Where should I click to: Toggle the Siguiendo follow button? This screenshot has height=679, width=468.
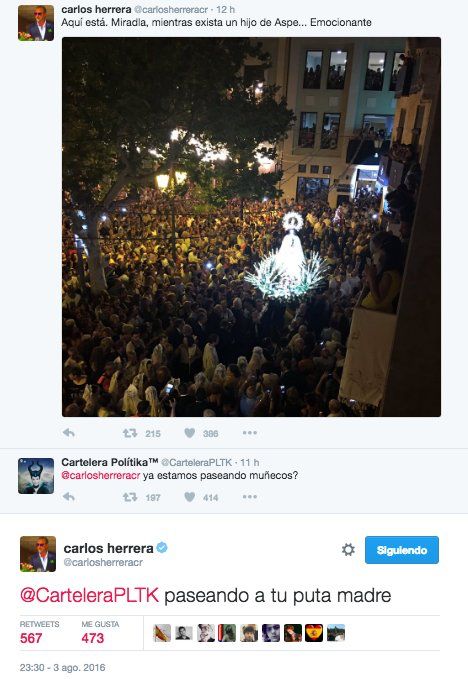(402, 550)
